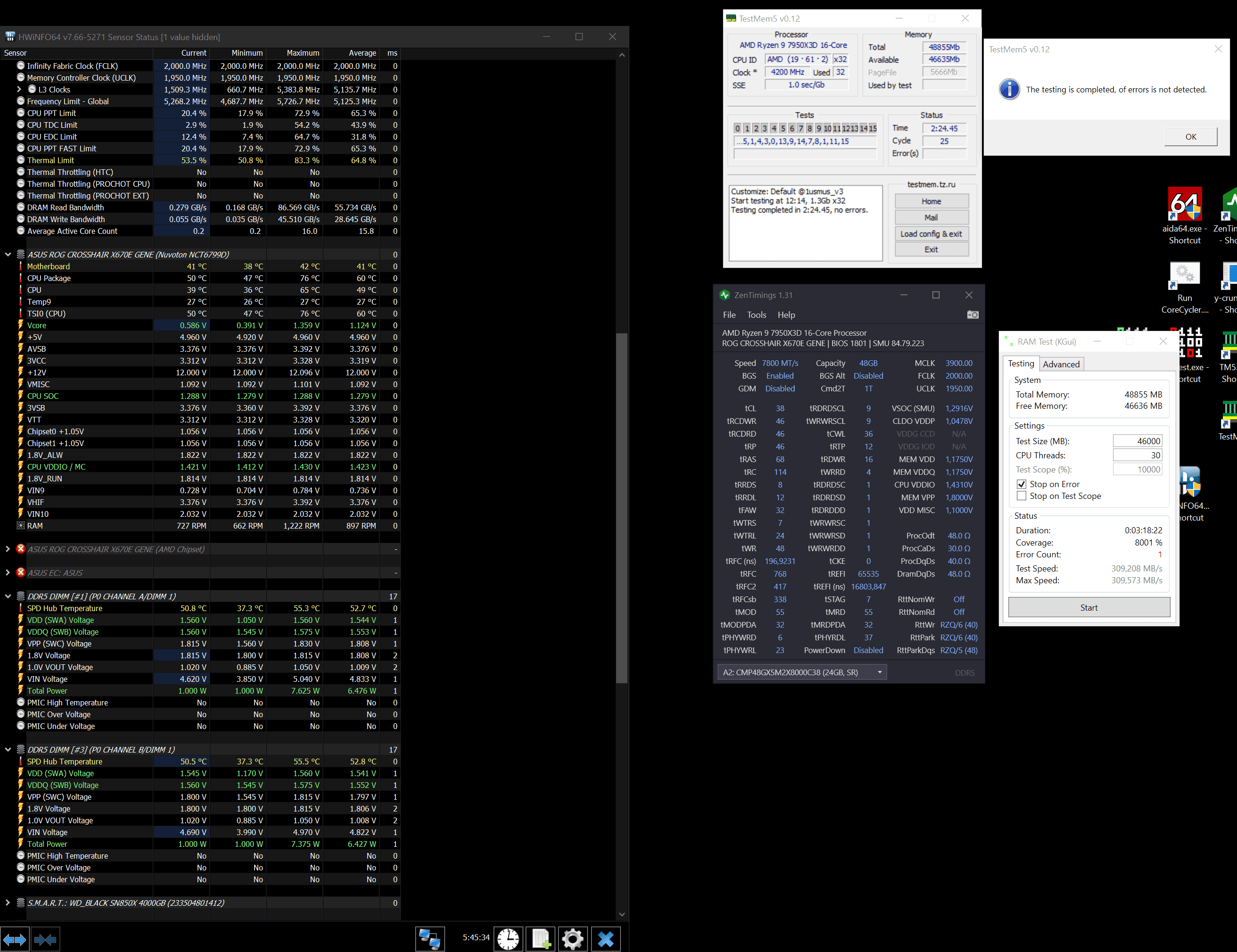
Task: Open the aida64.exe desktop shortcut
Action: point(1184,216)
